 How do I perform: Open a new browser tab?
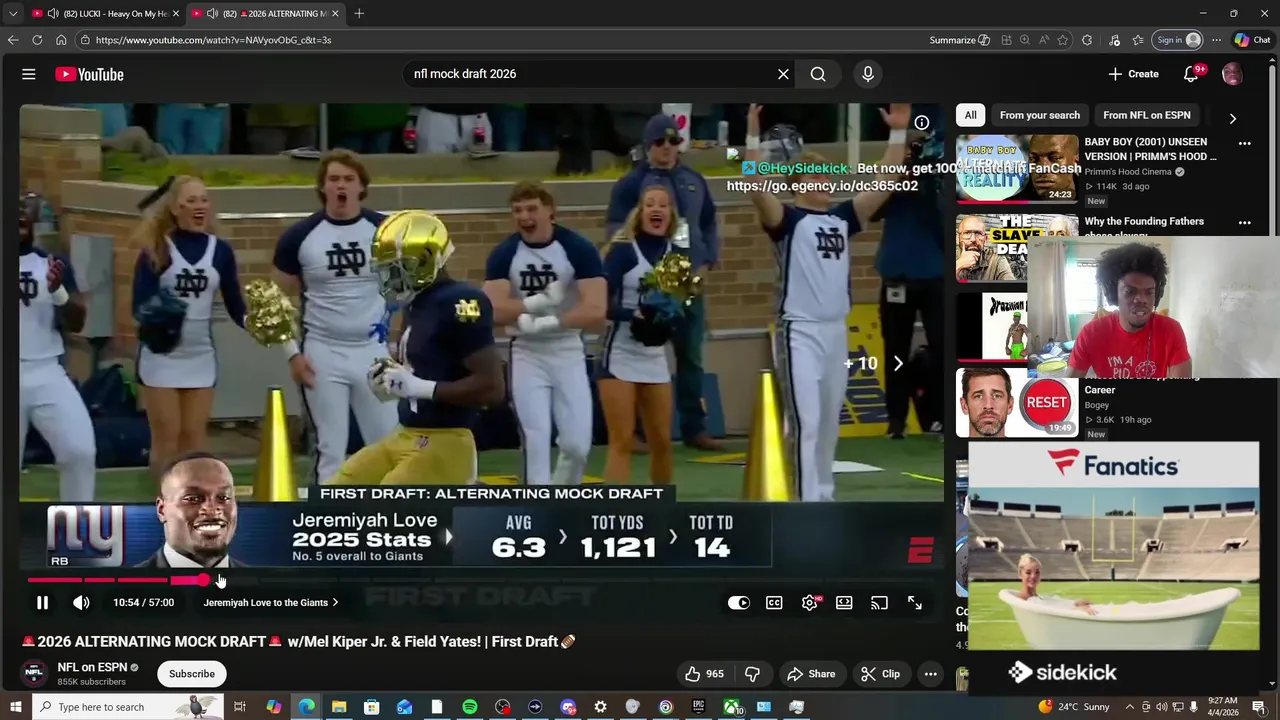pyautogui.click(x=359, y=13)
